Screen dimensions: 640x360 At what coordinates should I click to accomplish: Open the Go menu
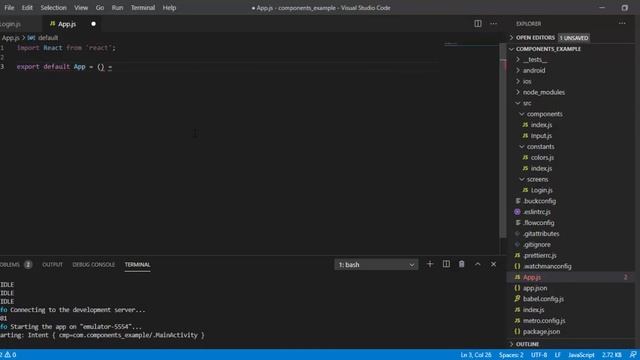pos(100,8)
